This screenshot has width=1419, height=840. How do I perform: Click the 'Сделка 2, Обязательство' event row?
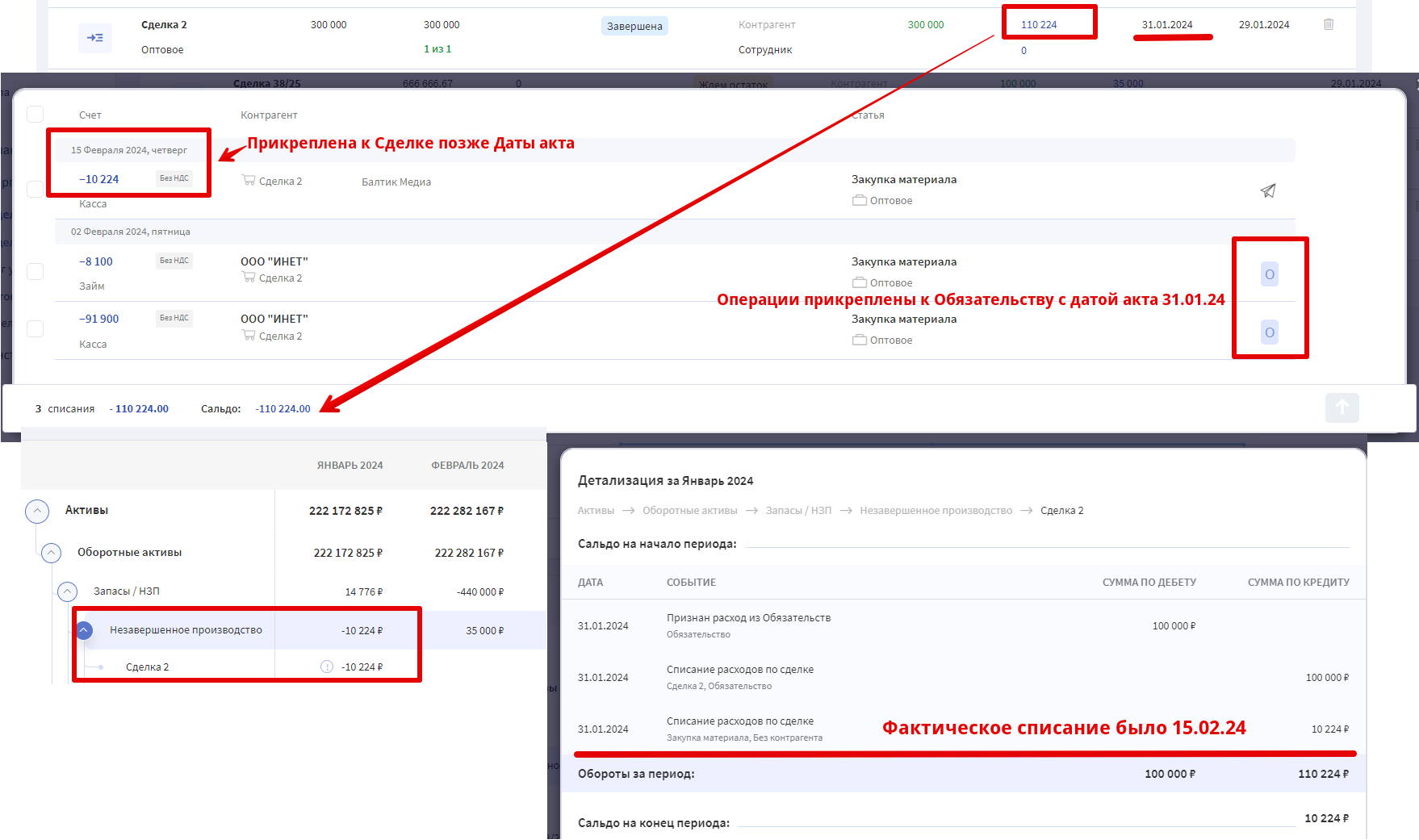(x=963, y=677)
